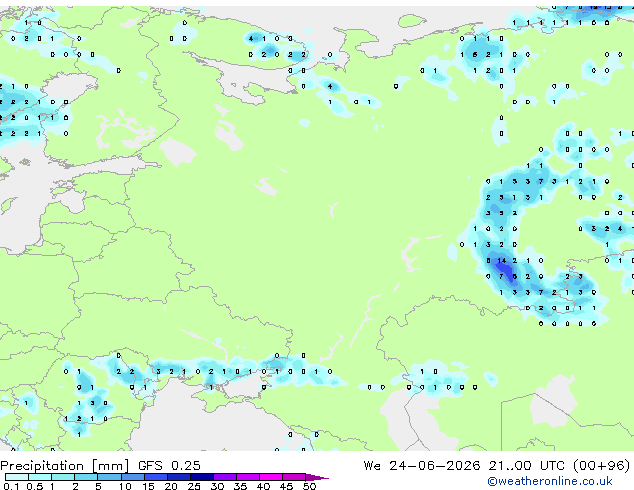Click the '40' legend scale label
The image size is (634, 490).
point(263,486)
